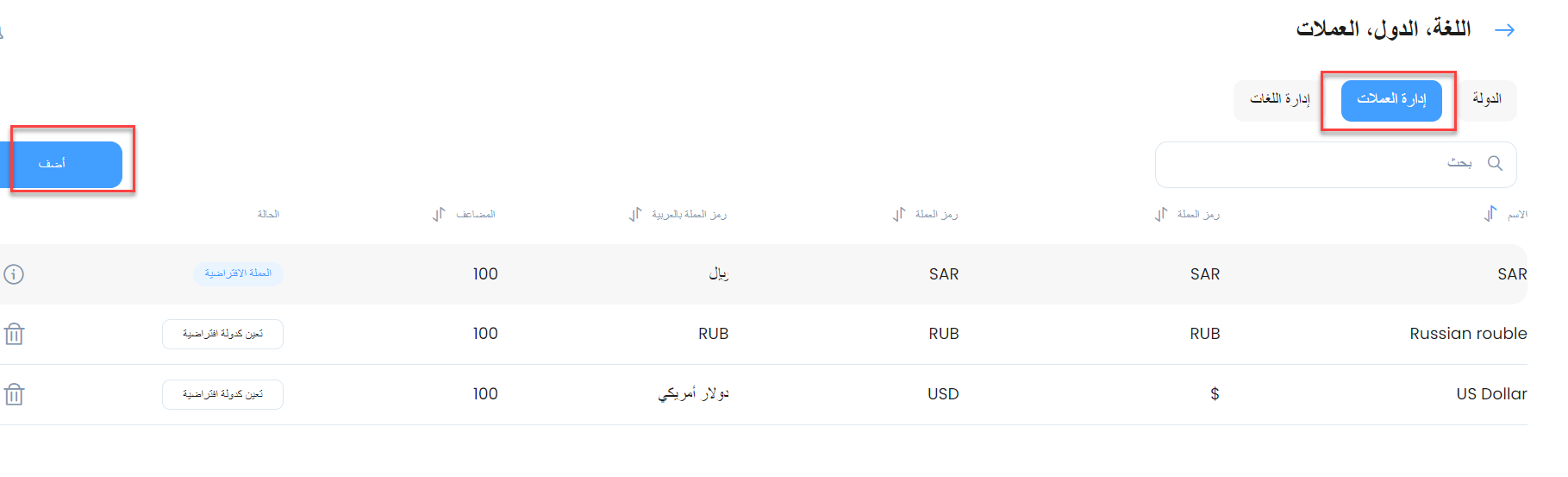Sort by second currency code column

point(898,214)
